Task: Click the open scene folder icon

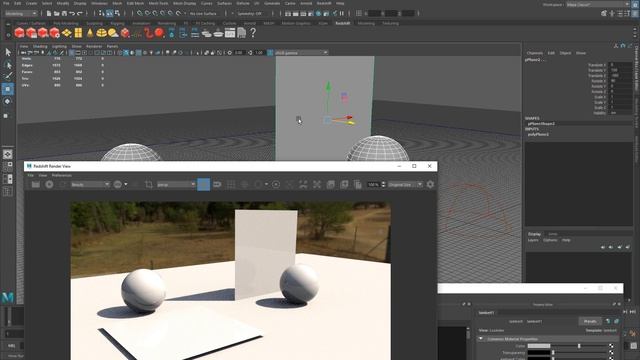Action: (x=57, y=13)
